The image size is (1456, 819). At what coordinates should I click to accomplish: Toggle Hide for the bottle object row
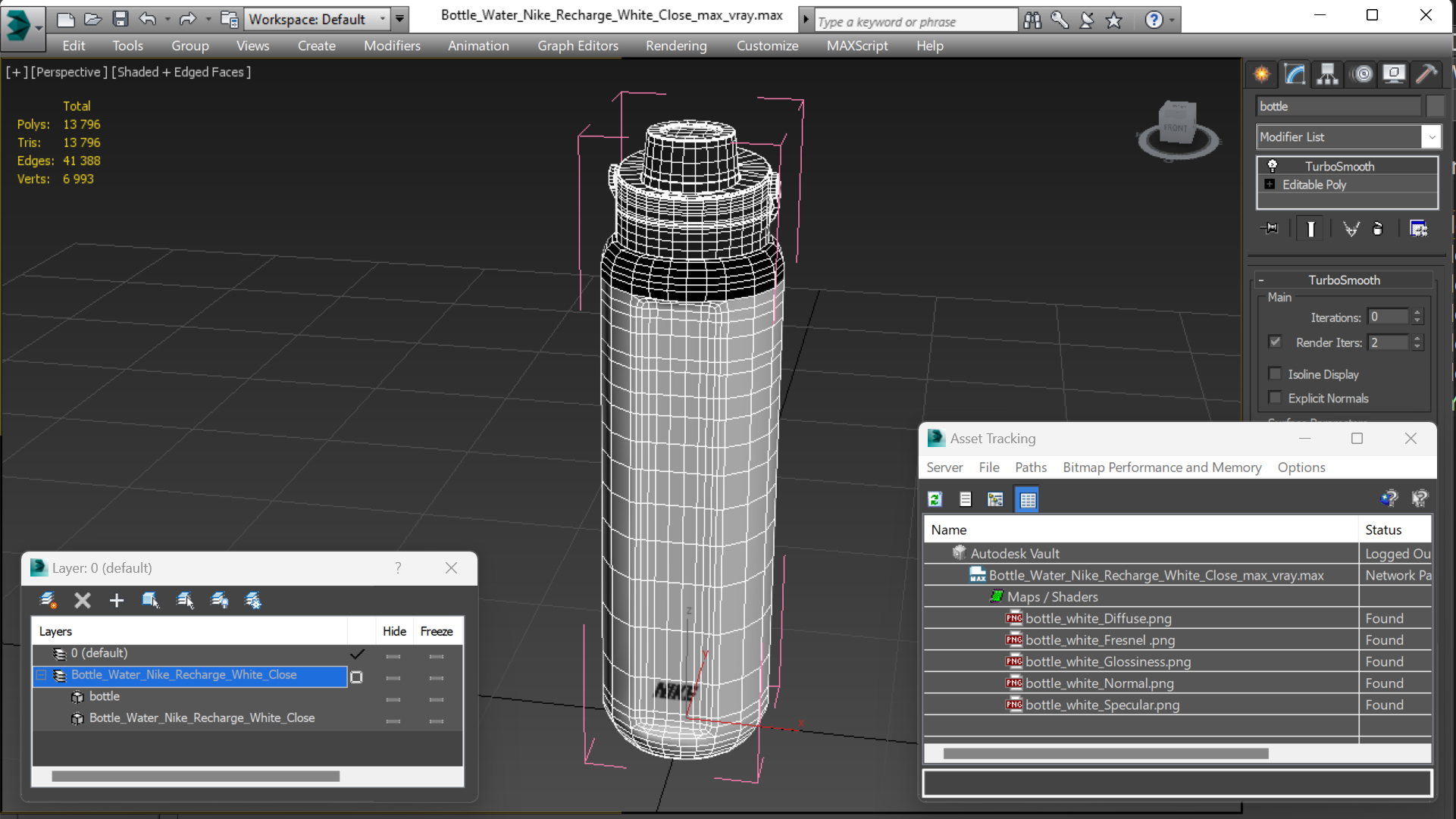pyautogui.click(x=393, y=699)
